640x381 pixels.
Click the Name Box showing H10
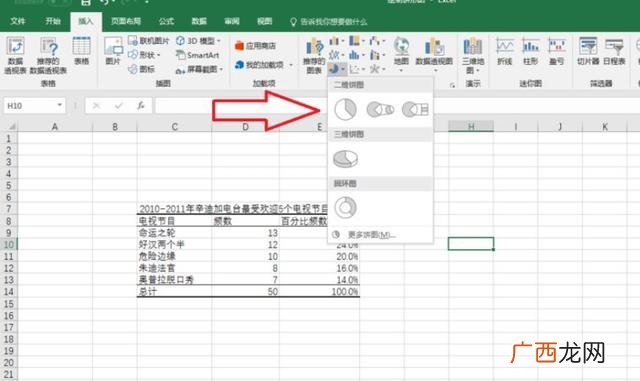click(x=29, y=106)
